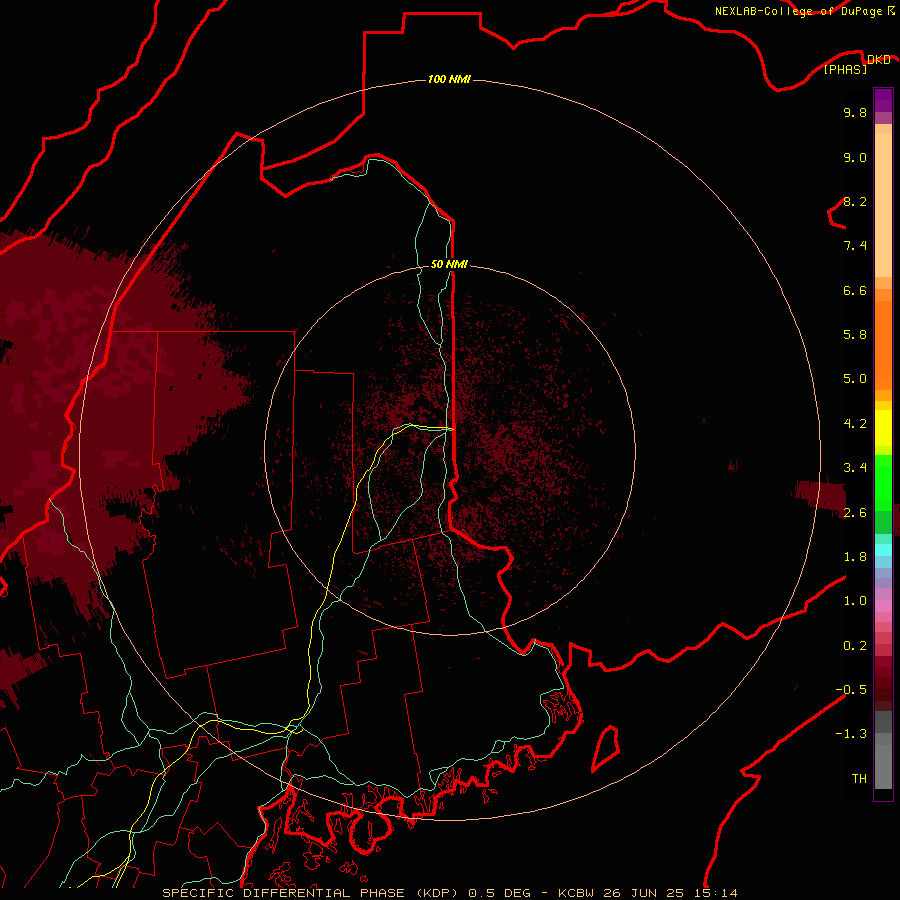
Task: Click the NEXLAB-College of DuPage credit text
Action: tap(798, 11)
